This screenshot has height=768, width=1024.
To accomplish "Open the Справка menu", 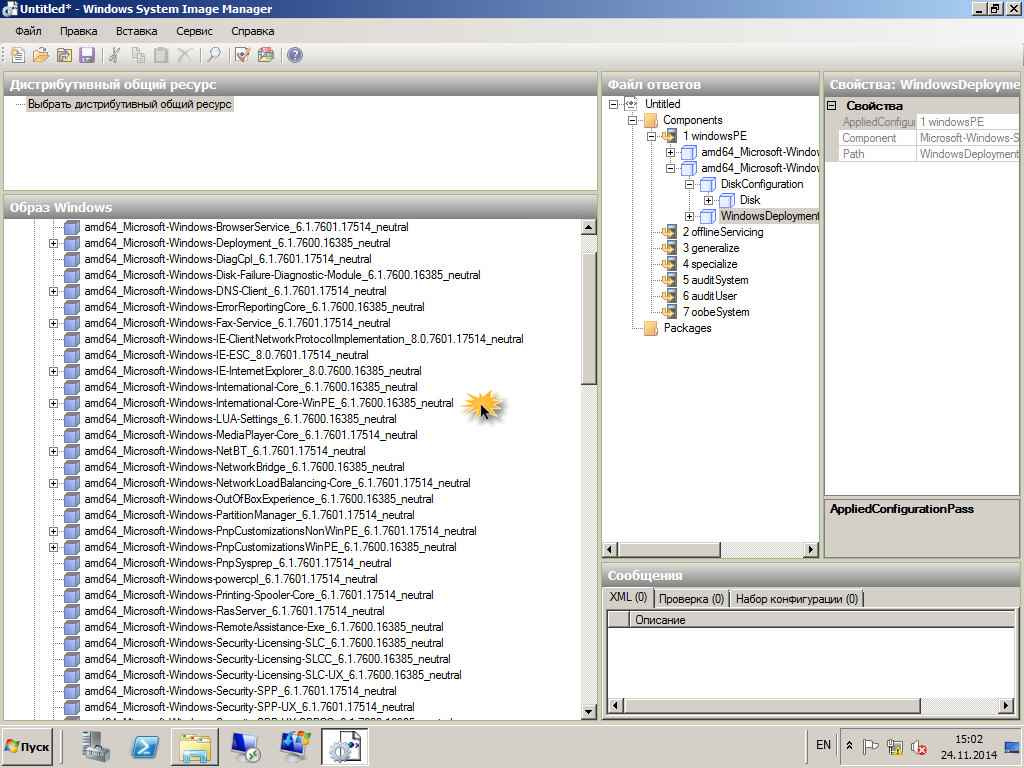I will click(252, 31).
